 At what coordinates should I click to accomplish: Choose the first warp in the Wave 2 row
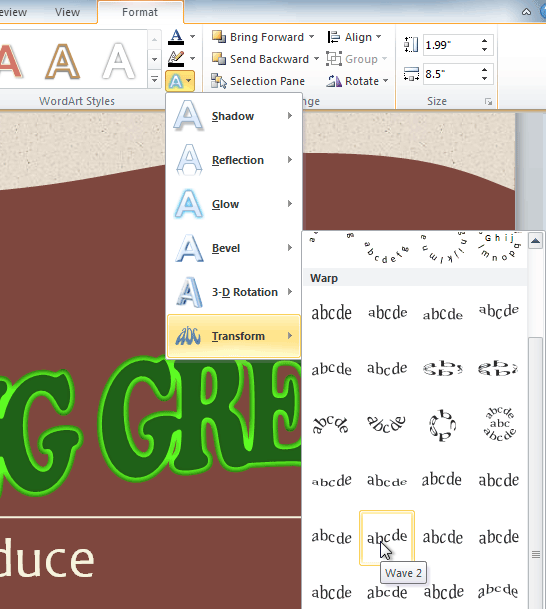click(x=331, y=538)
